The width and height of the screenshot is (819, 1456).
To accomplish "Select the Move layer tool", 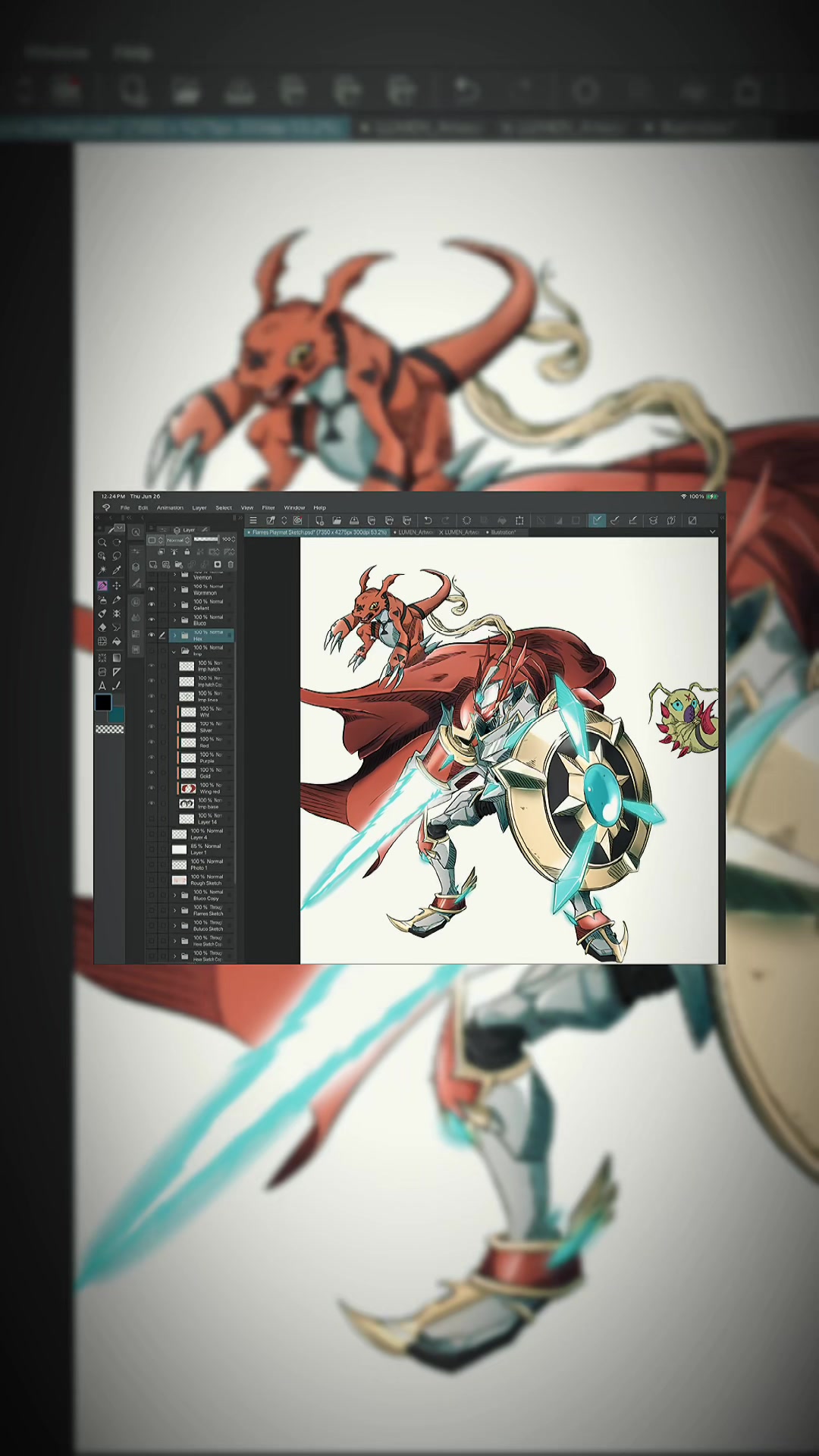I will (117, 585).
